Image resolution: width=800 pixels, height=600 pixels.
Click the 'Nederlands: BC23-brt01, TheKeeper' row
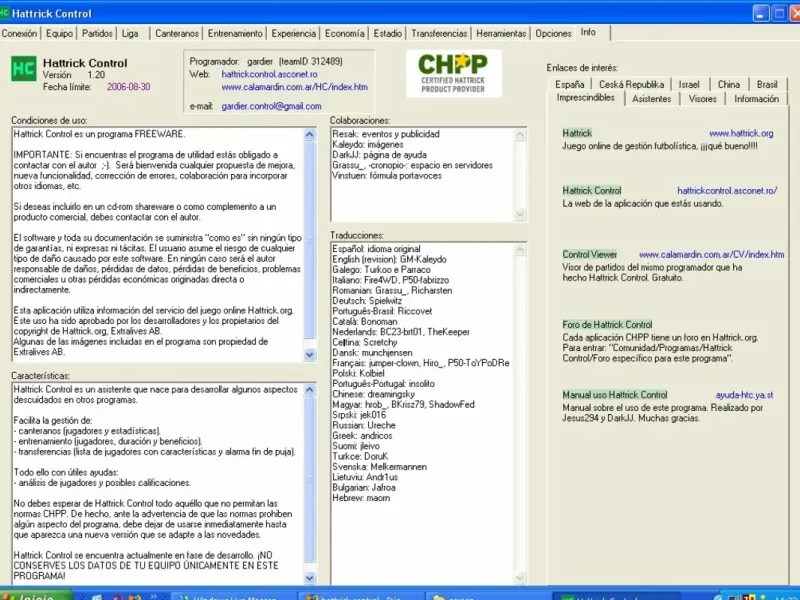coord(401,332)
